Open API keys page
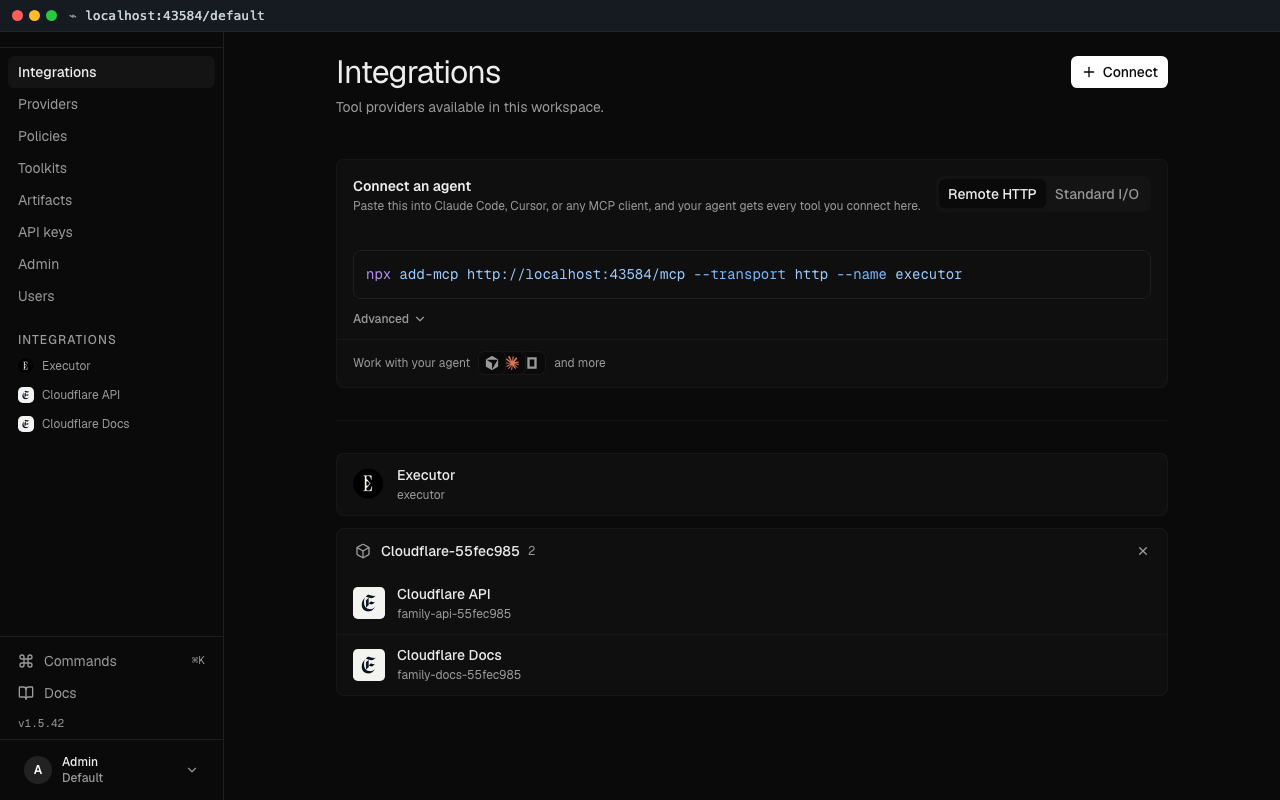This screenshot has width=1280, height=800. coord(111,232)
